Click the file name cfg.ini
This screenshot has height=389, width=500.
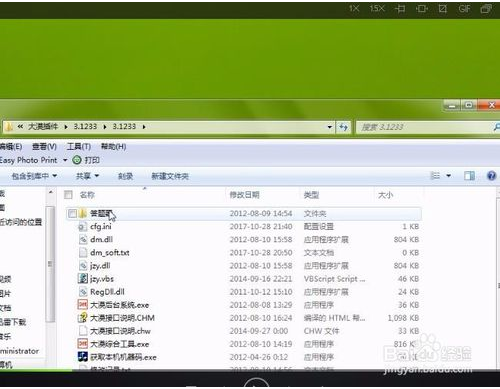click(x=101, y=227)
